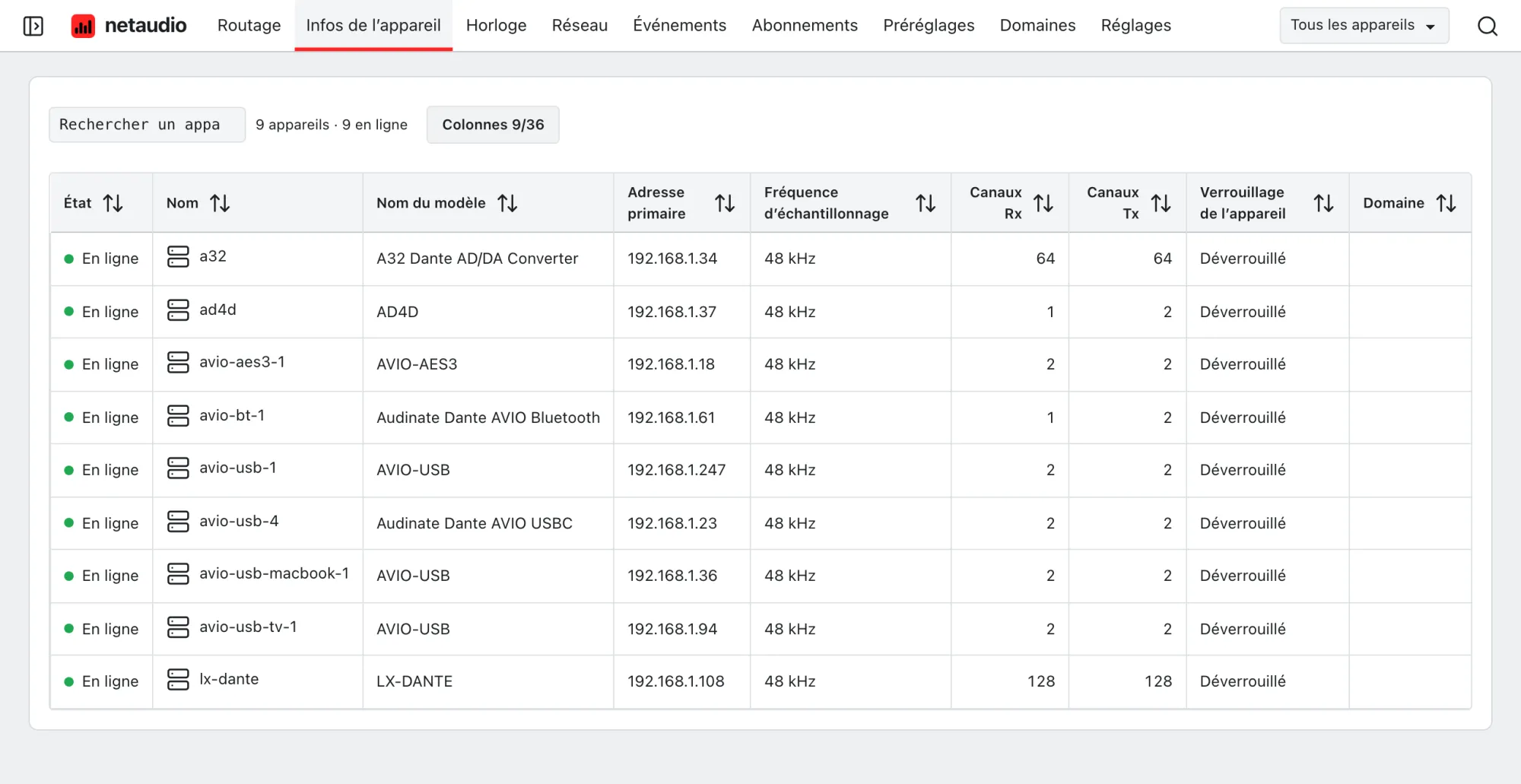1521x784 pixels.
Task: Open the Réglages tab
Action: coord(1135,26)
